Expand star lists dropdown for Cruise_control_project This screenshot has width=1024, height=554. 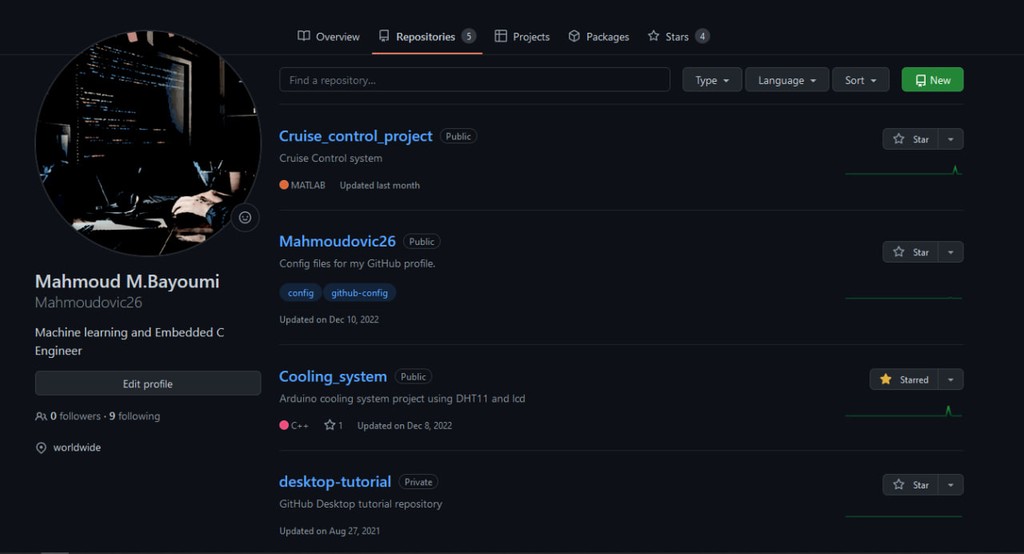(x=951, y=138)
